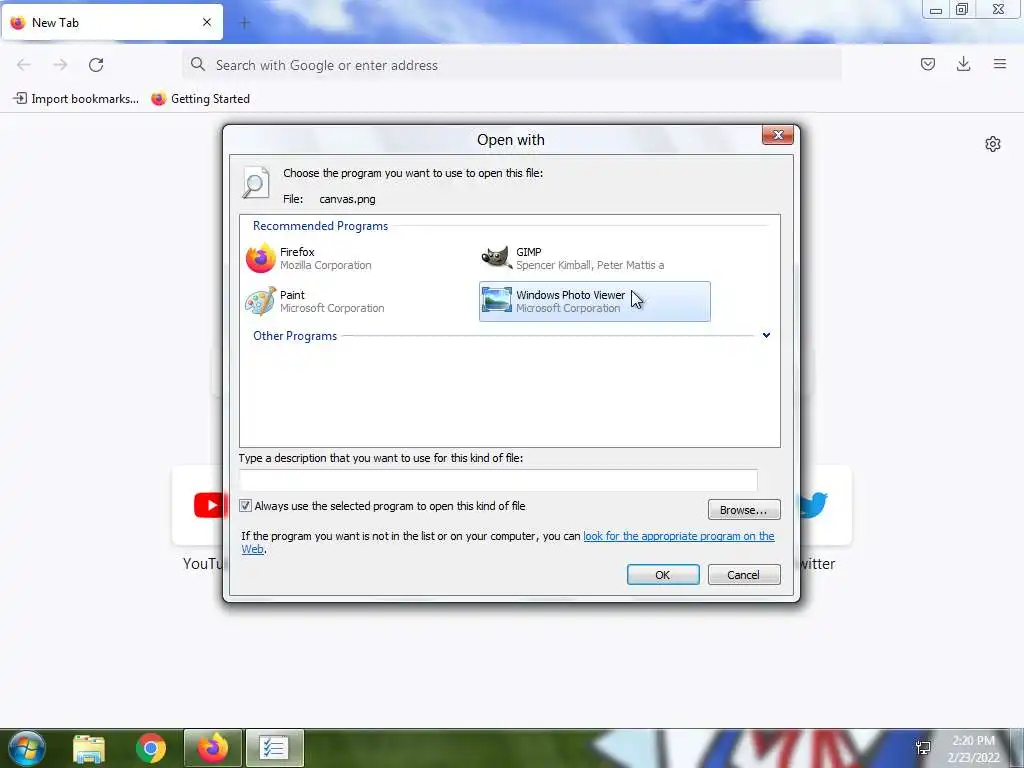Open the Getting Started bookmark
This screenshot has height=768, width=1024.
click(x=201, y=99)
